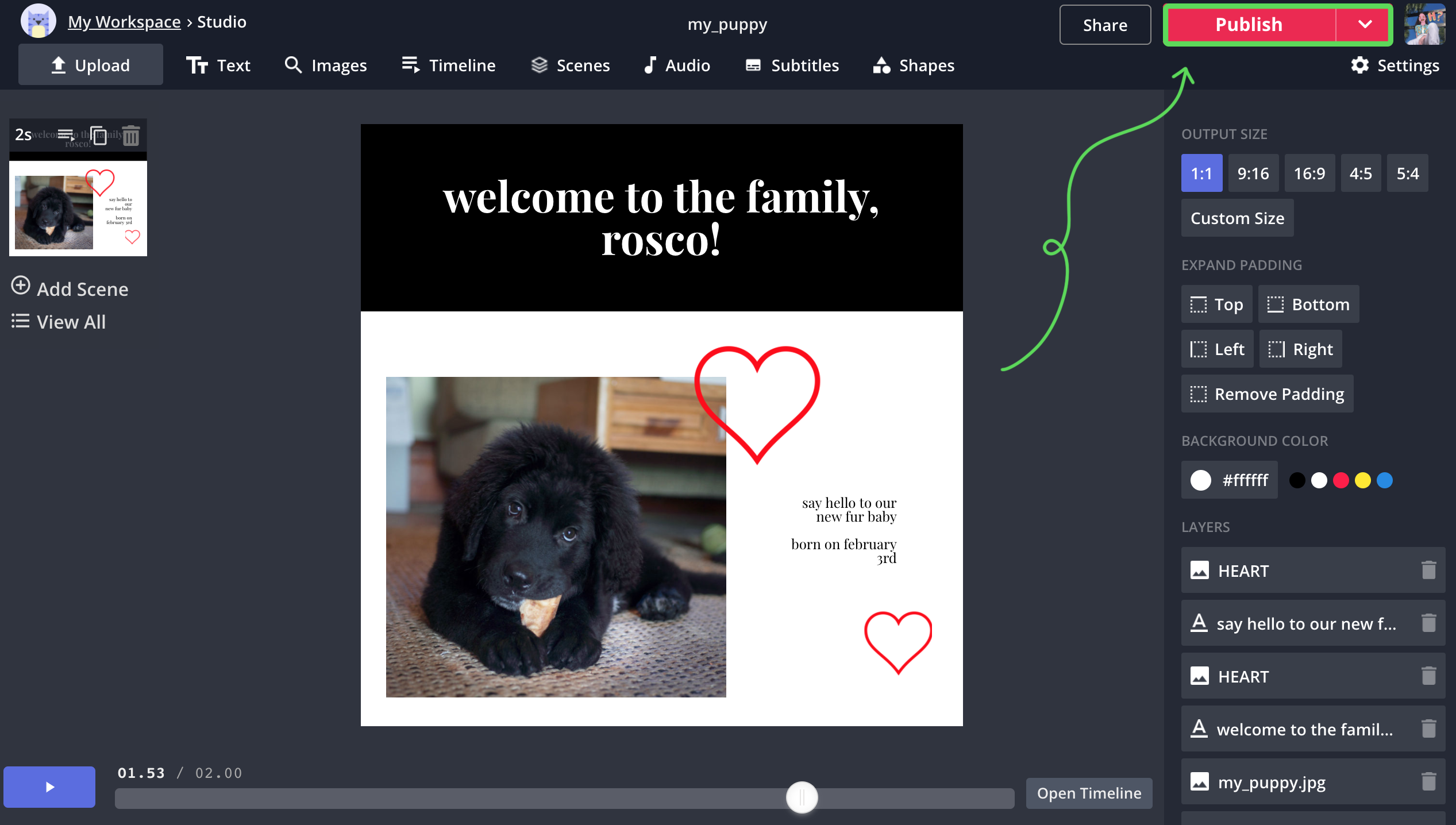1456x825 pixels.
Task: Open the Scenes view
Action: click(584, 65)
